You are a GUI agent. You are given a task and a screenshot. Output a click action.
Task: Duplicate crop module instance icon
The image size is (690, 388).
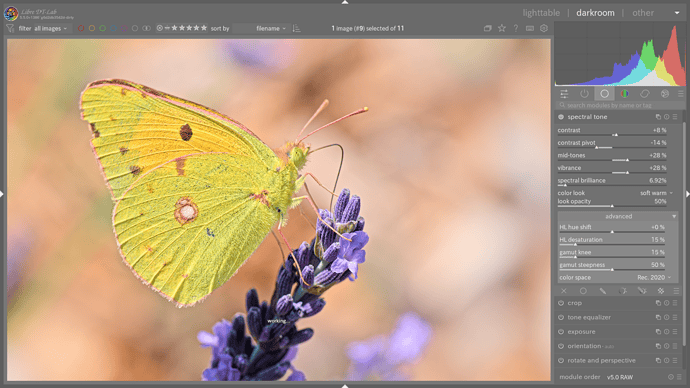pos(658,303)
